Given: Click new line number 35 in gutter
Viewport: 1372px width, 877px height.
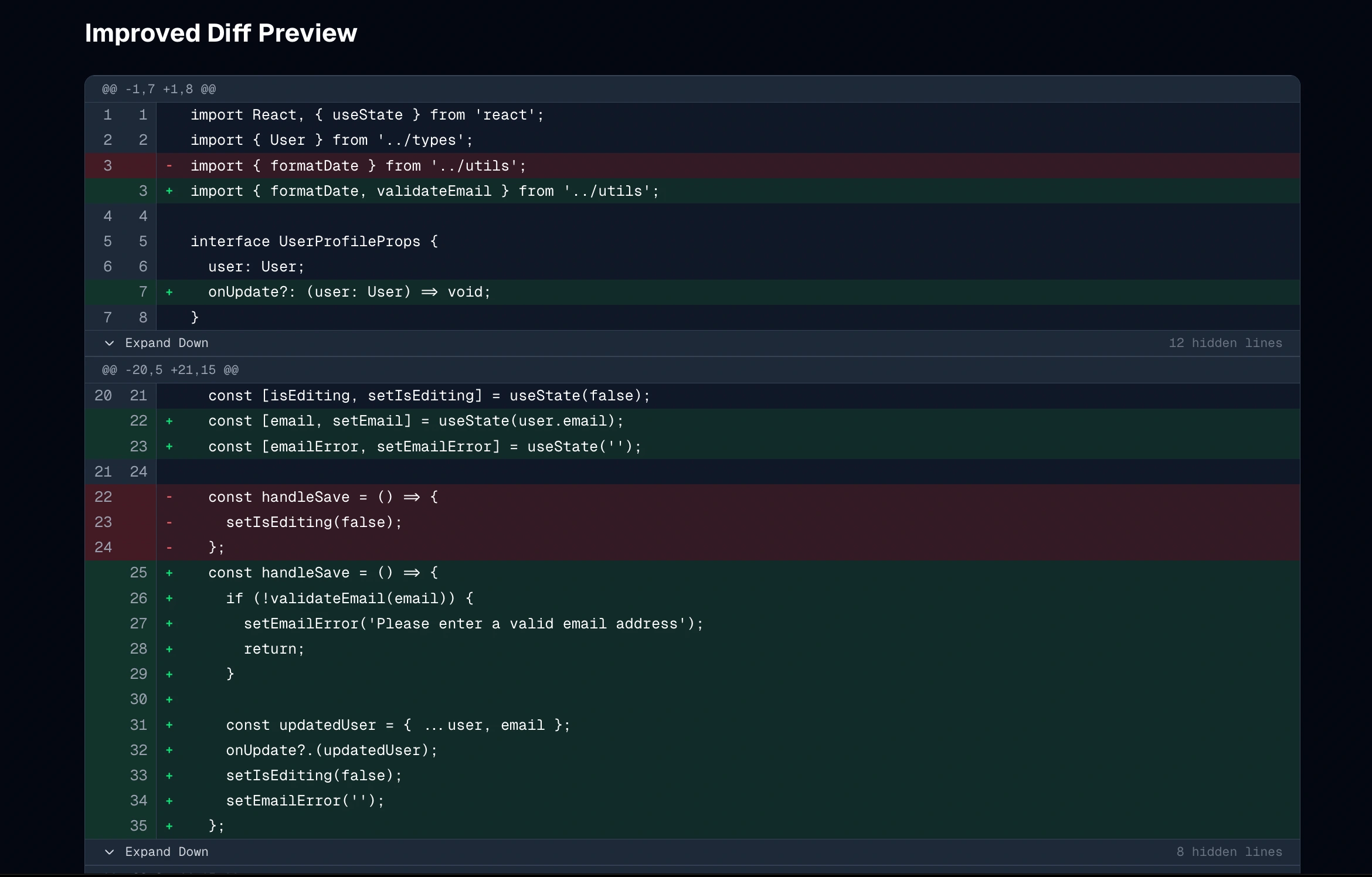Looking at the screenshot, I should pyautogui.click(x=138, y=827).
